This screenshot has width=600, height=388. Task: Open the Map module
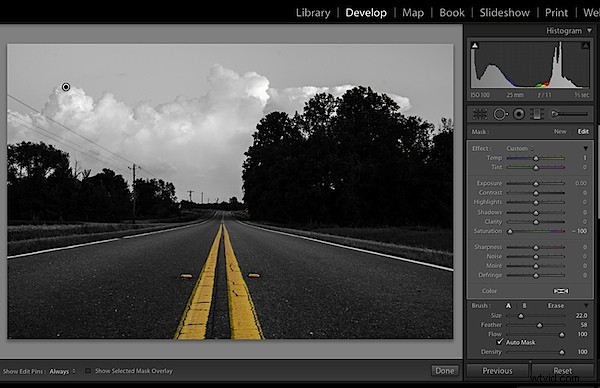coord(413,13)
